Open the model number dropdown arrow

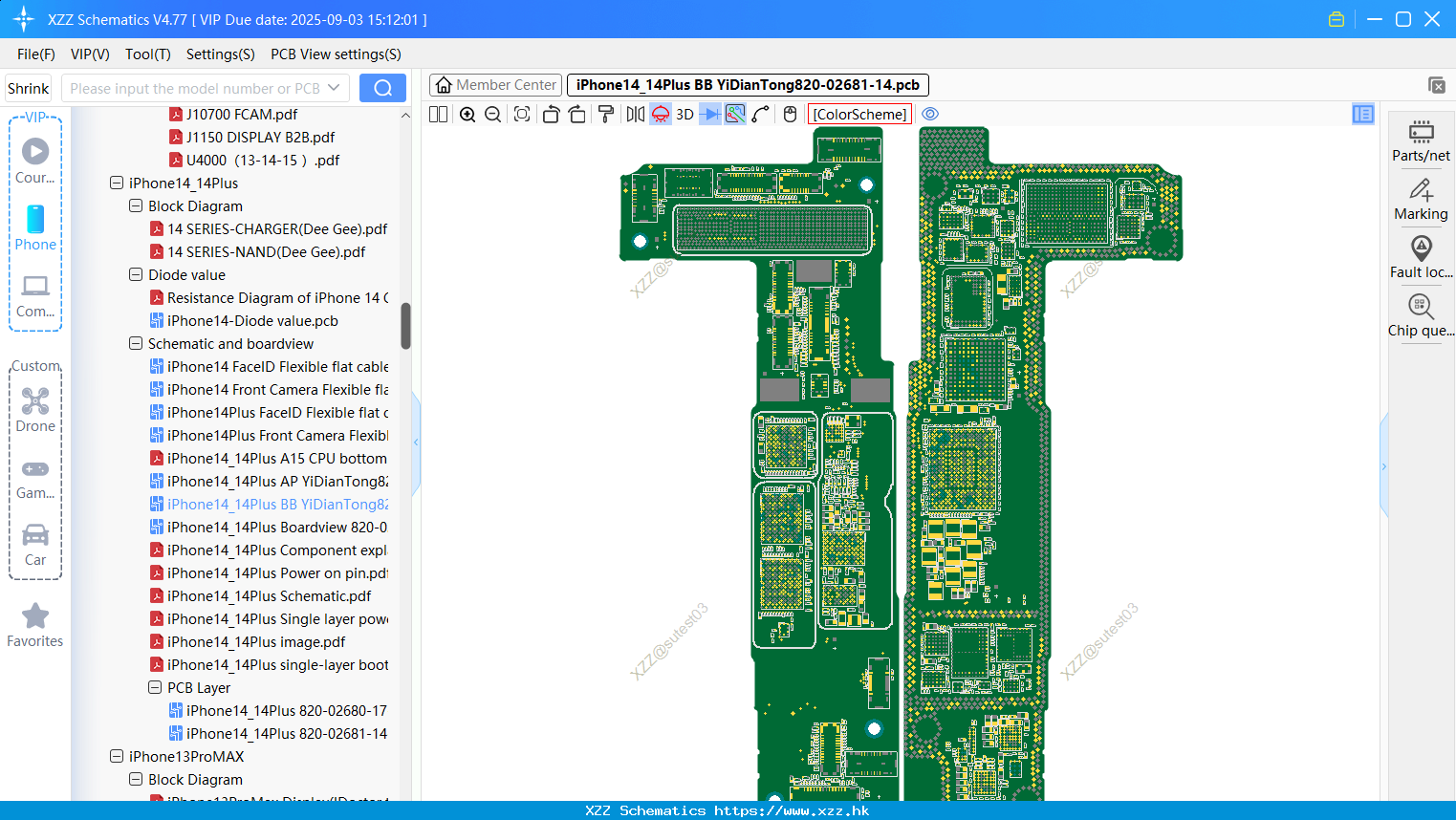coord(334,88)
